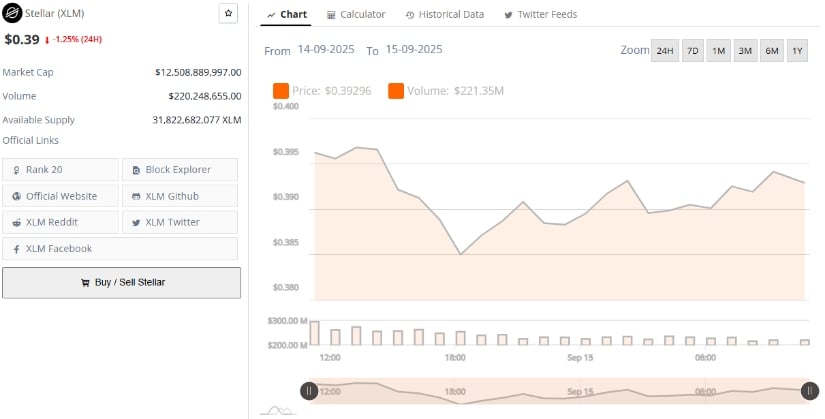This screenshot has width=825, height=419.
Task: Open the Rank 20 link
Action: 61,169
